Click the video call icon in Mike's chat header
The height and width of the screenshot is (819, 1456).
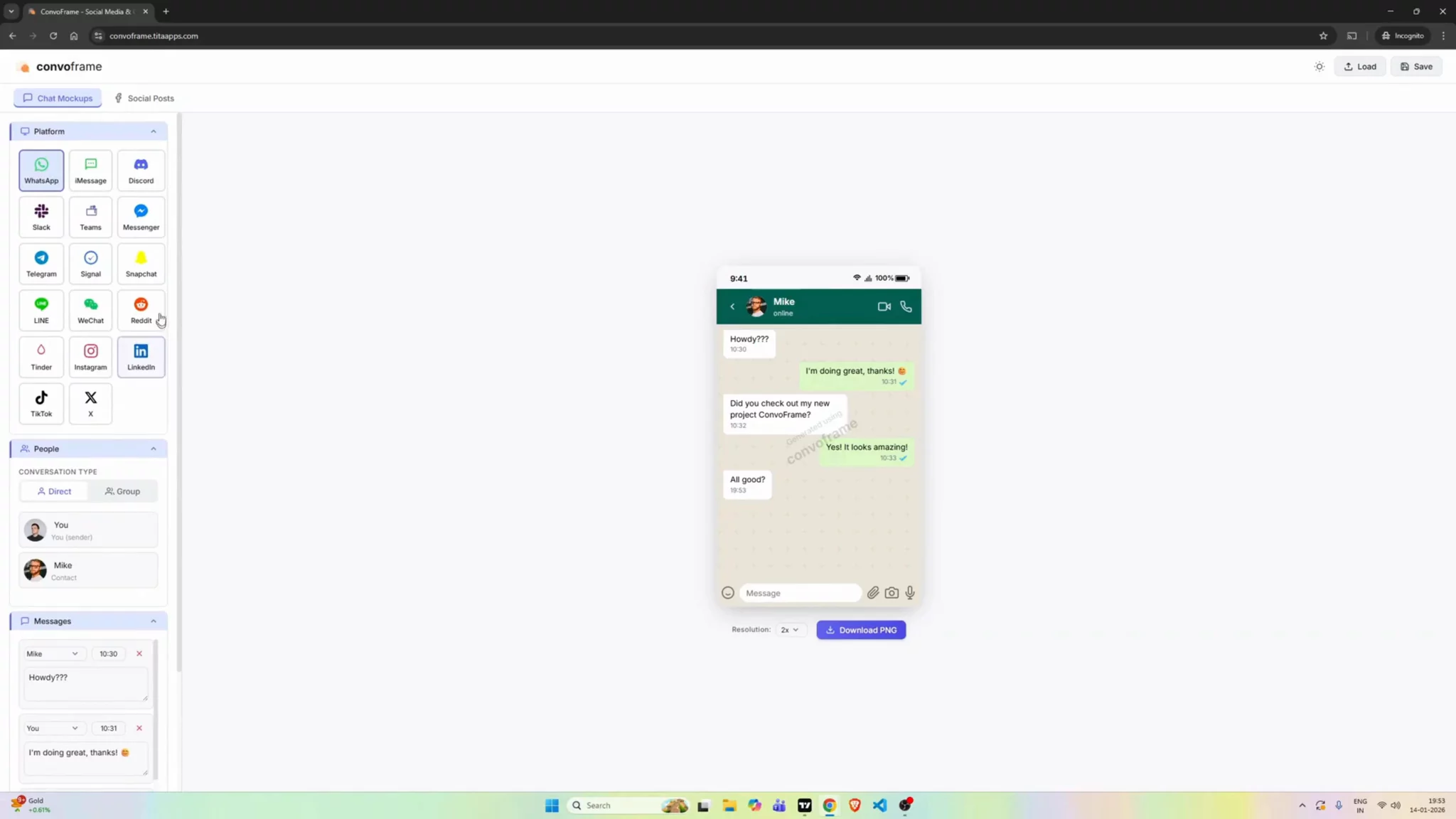(x=883, y=306)
